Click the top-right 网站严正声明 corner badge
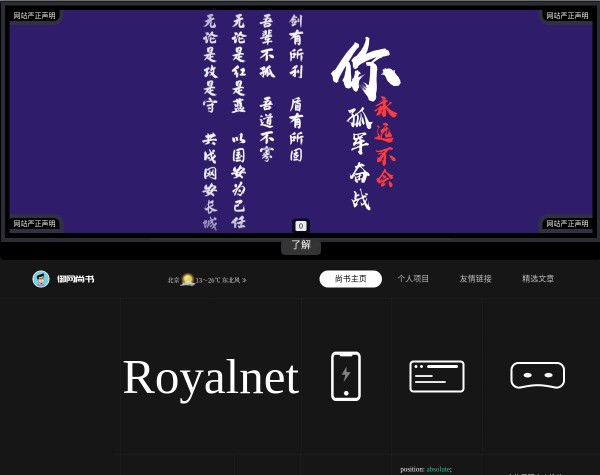The width and height of the screenshot is (600, 475). click(567, 15)
